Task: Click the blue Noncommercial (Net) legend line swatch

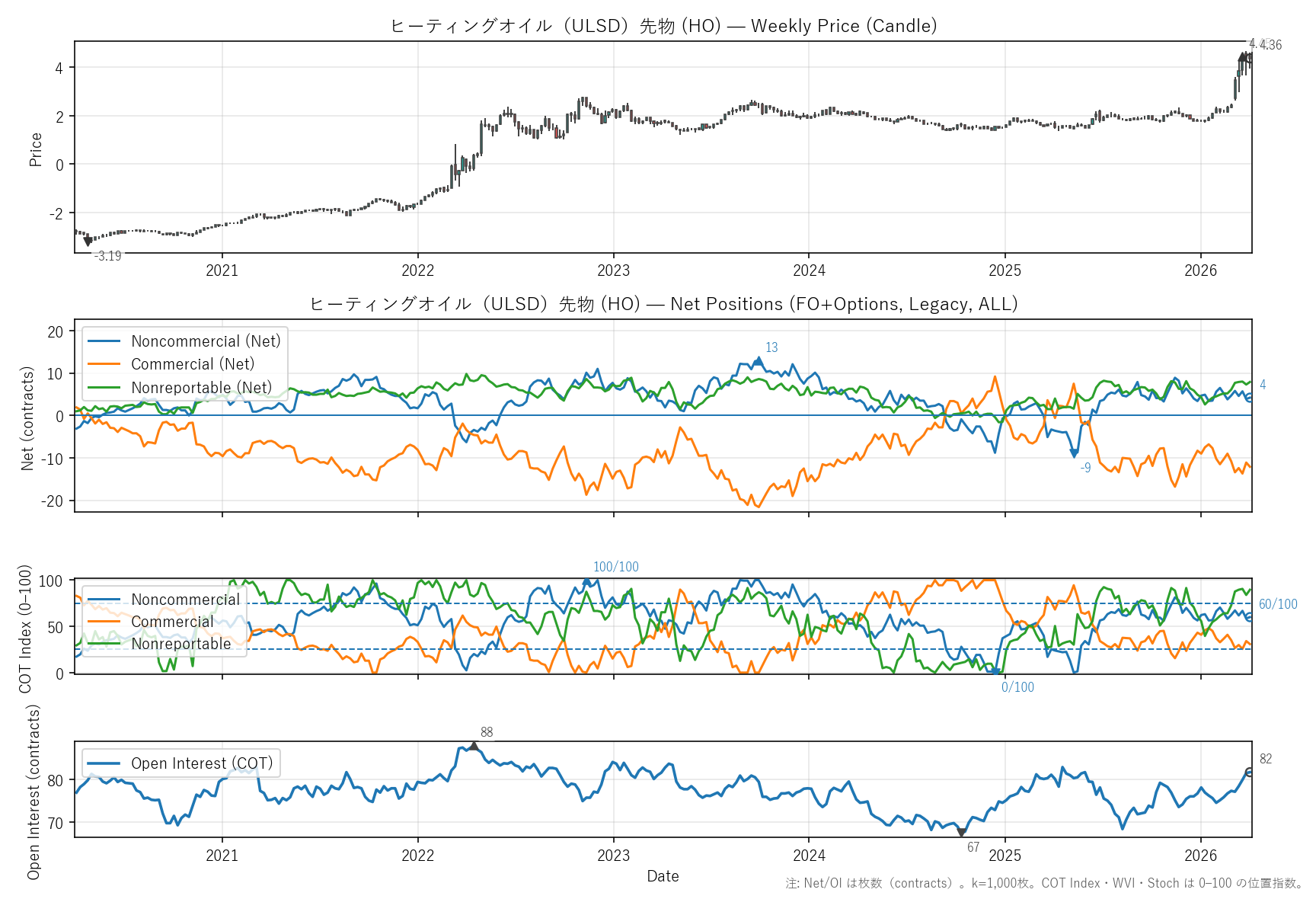Action: [x=104, y=341]
